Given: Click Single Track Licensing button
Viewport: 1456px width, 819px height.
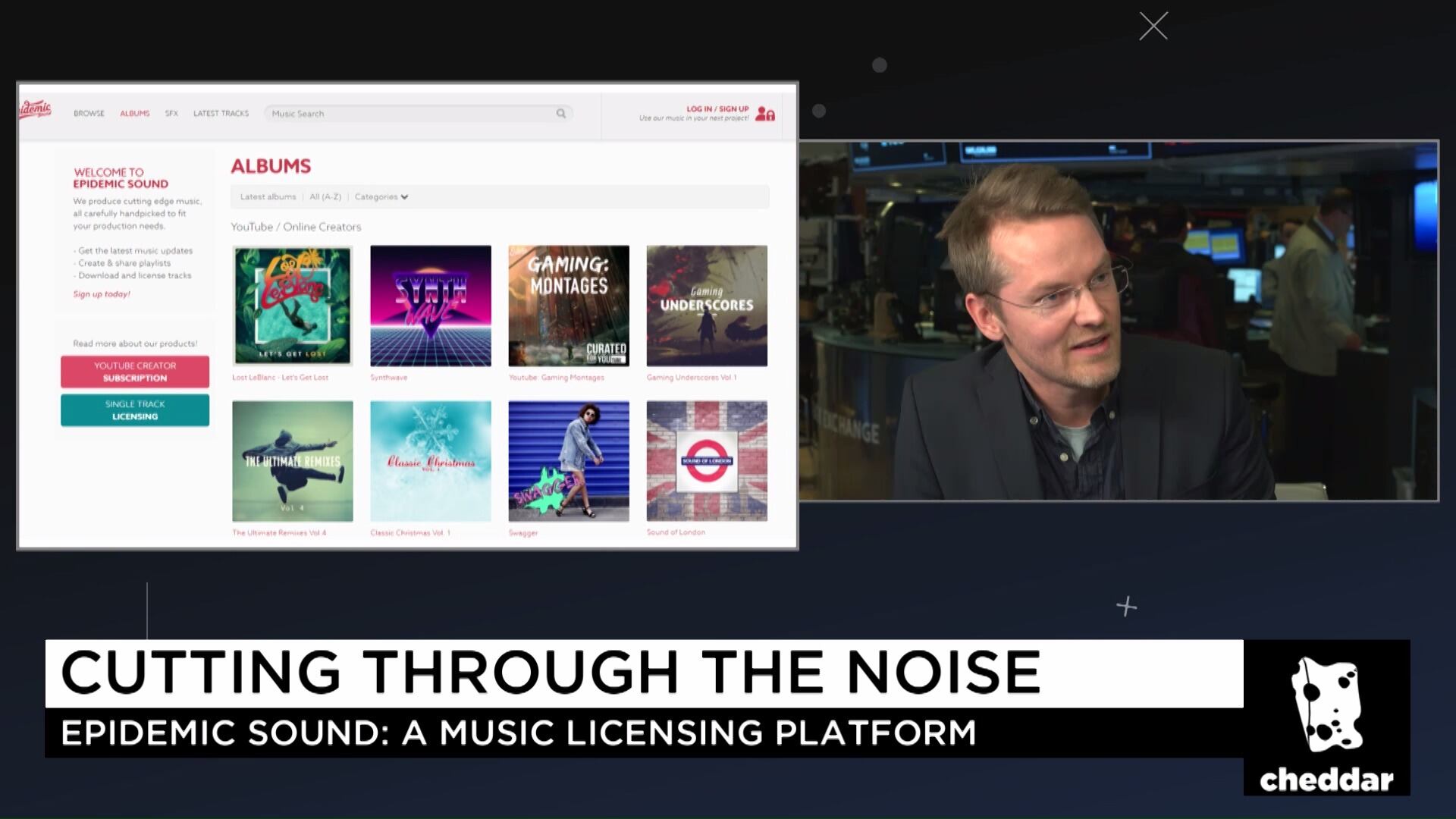Looking at the screenshot, I should pyautogui.click(x=135, y=410).
